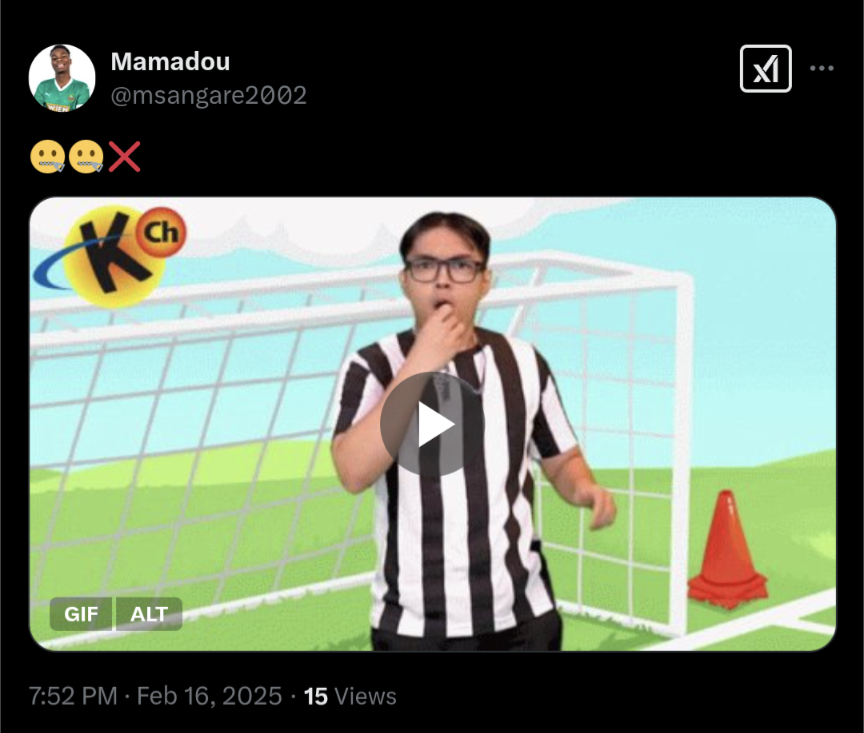The width and height of the screenshot is (864, 733).
Task: Open the three-dot more options menu
Action: [x=822, y=68]
